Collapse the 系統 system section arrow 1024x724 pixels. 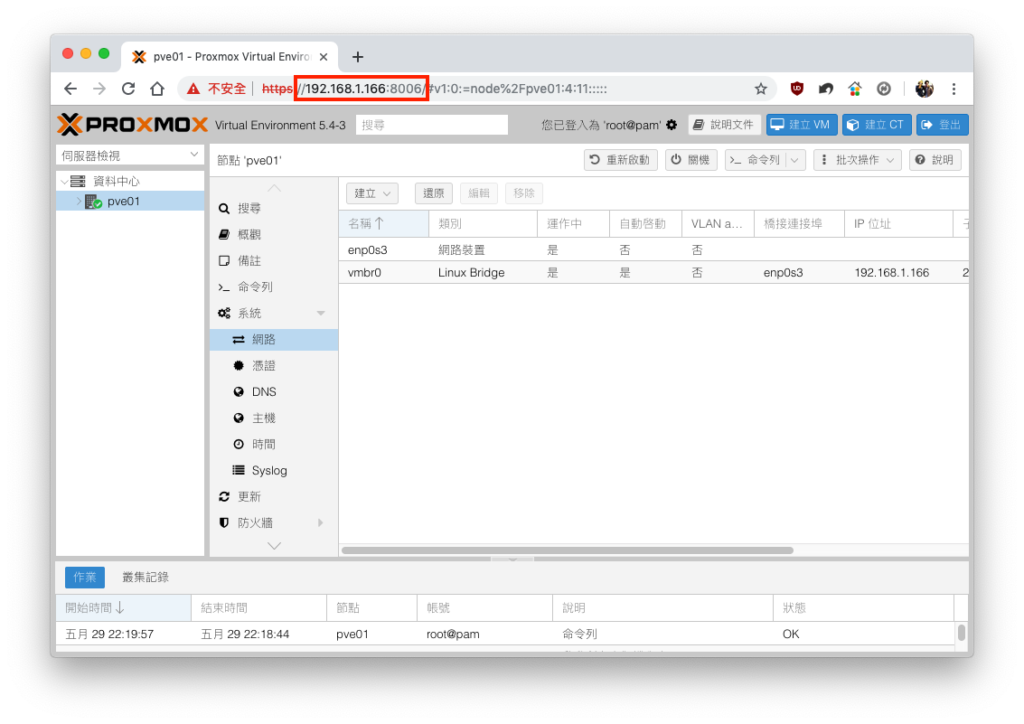click(321, 313)
